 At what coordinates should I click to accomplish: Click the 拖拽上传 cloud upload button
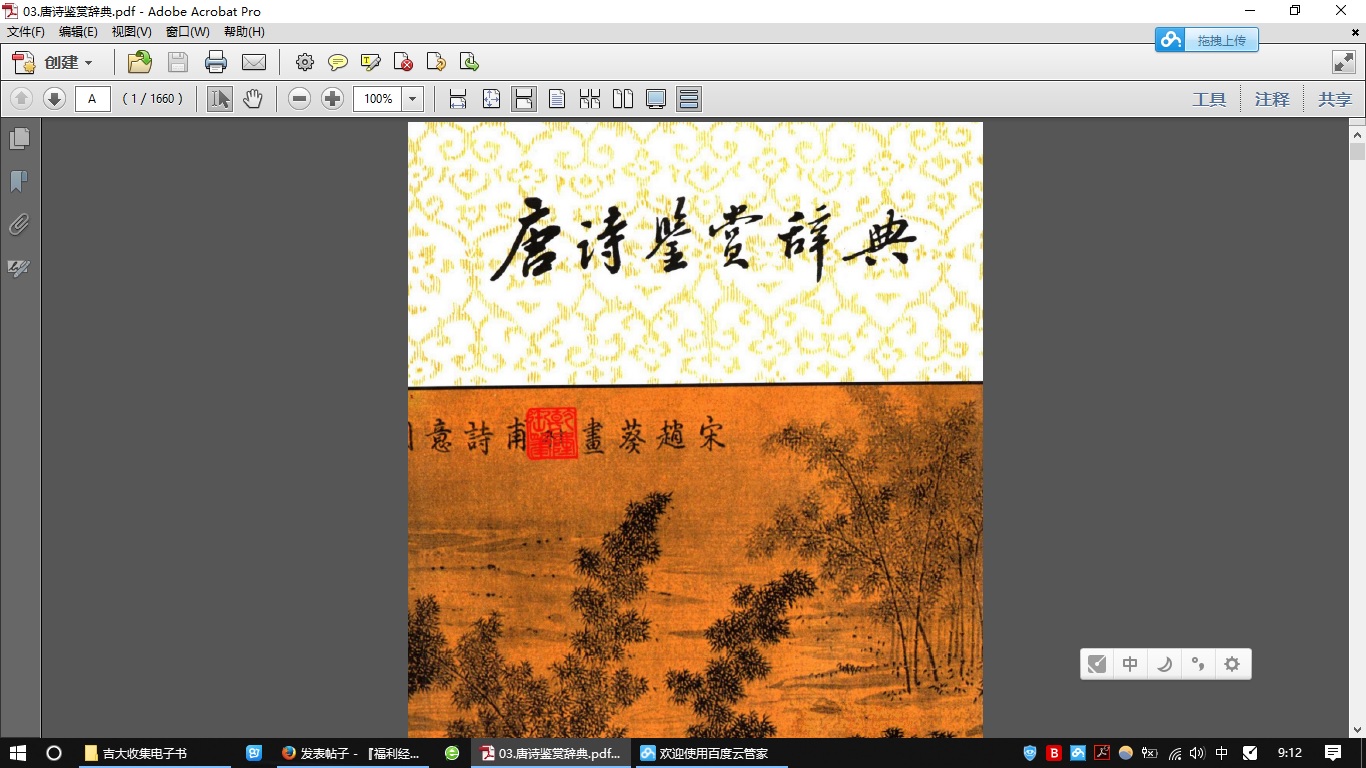click(x=1207, y=40)
